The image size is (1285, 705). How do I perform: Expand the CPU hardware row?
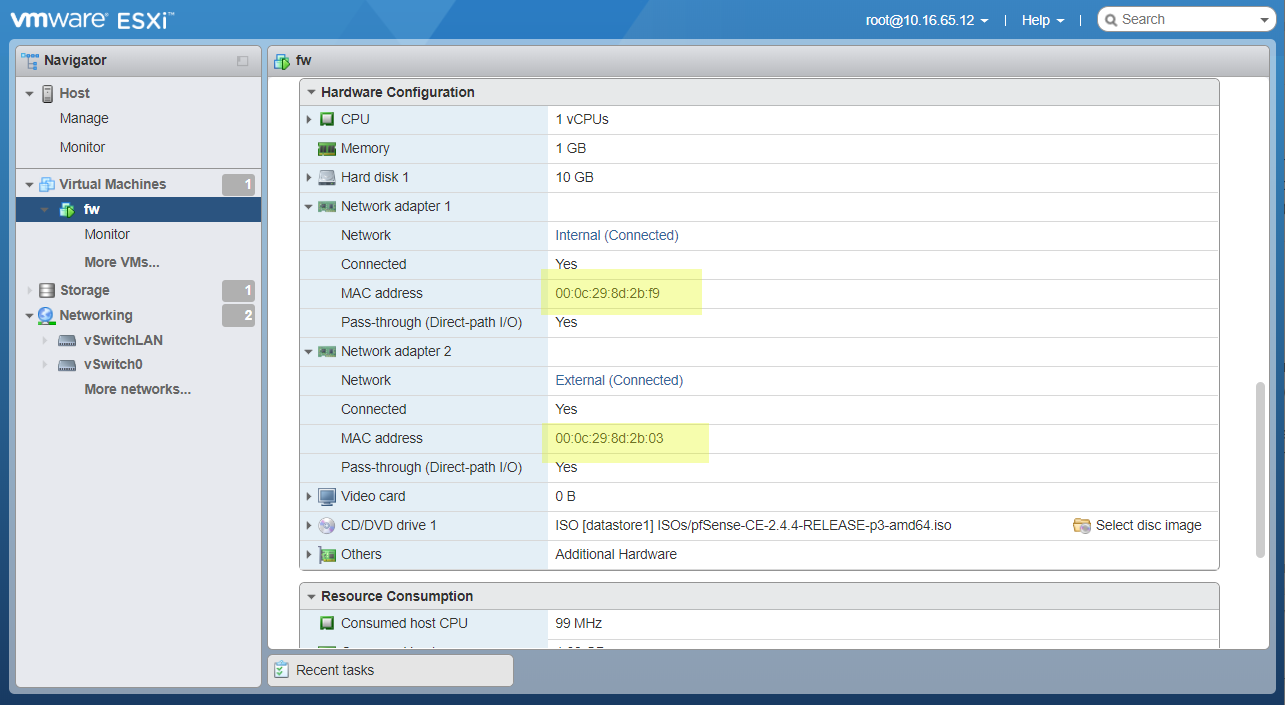(309, 119)
